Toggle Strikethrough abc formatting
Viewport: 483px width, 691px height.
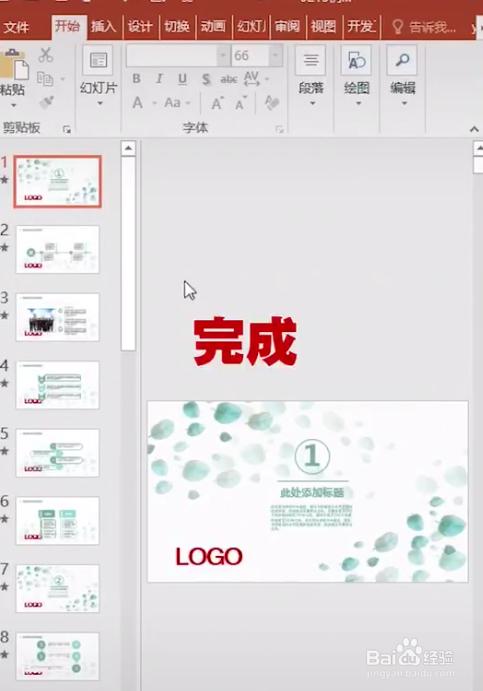tap(229, 79)
